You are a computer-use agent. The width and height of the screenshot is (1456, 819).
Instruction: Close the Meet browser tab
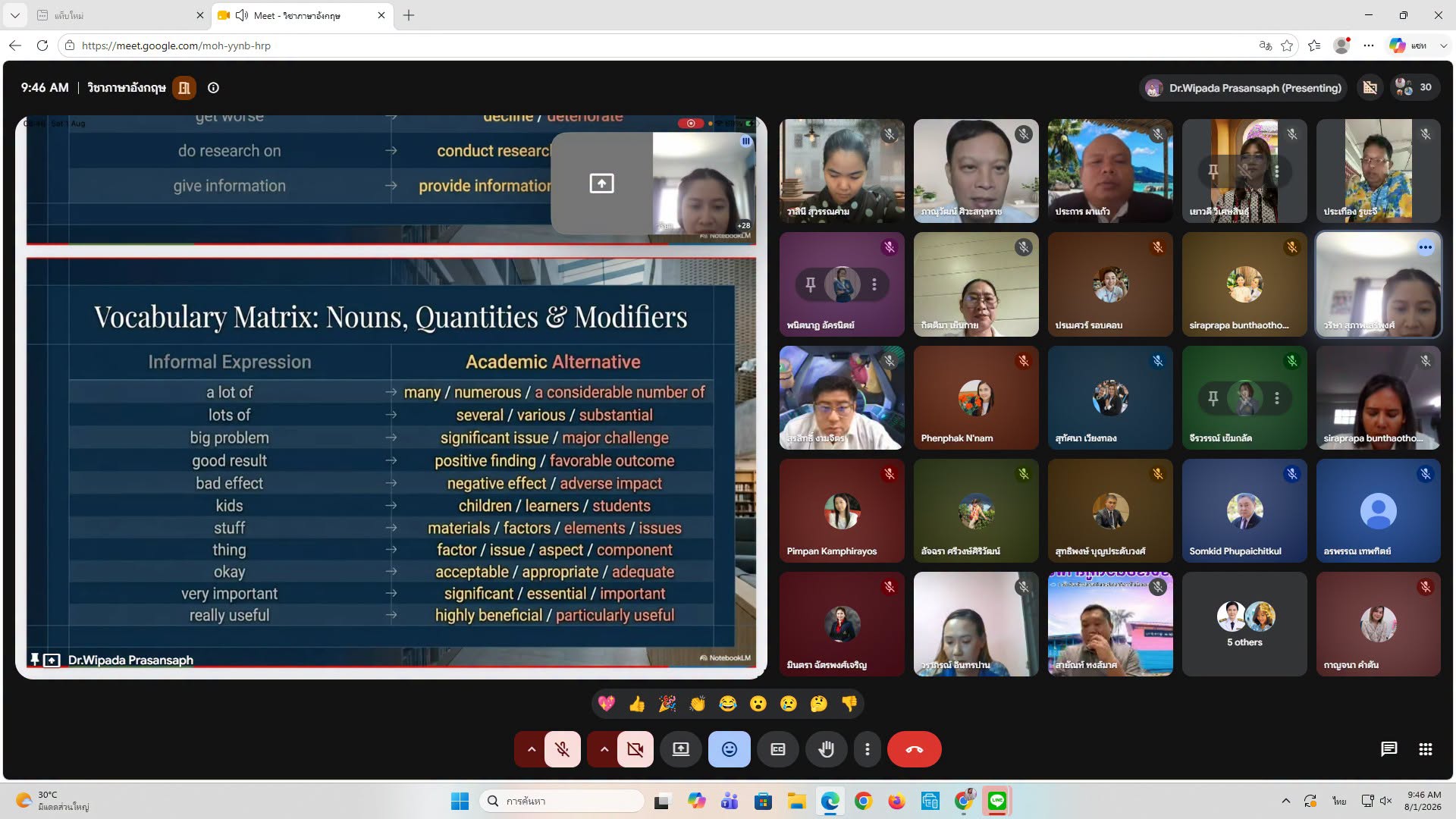coord(381,15)
